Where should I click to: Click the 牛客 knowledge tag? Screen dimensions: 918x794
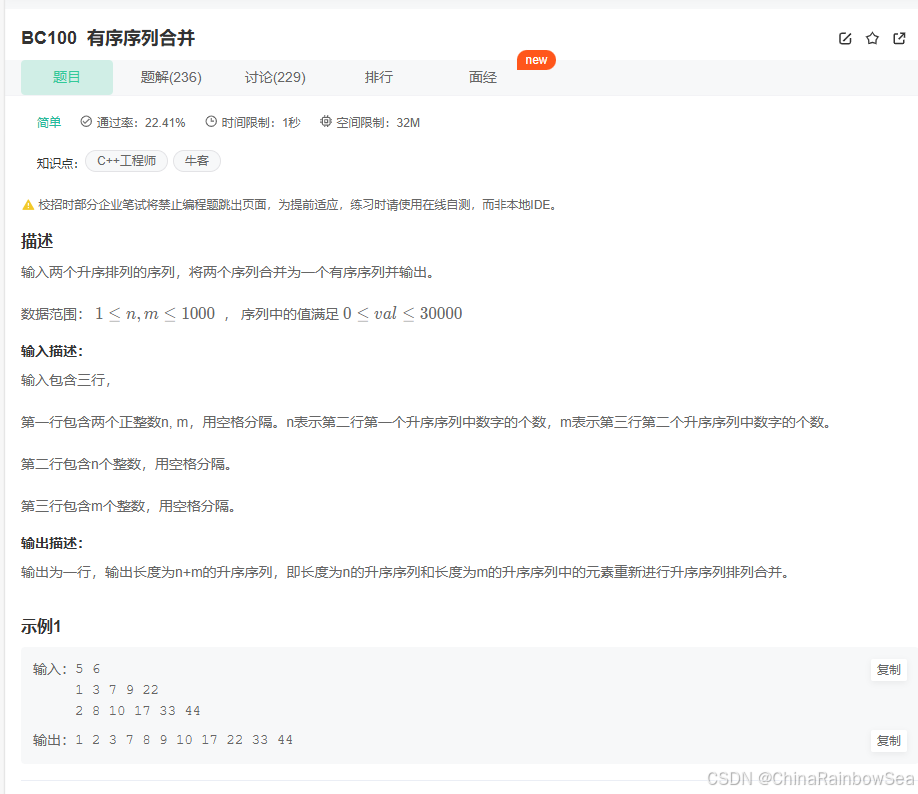click(197, 161)
